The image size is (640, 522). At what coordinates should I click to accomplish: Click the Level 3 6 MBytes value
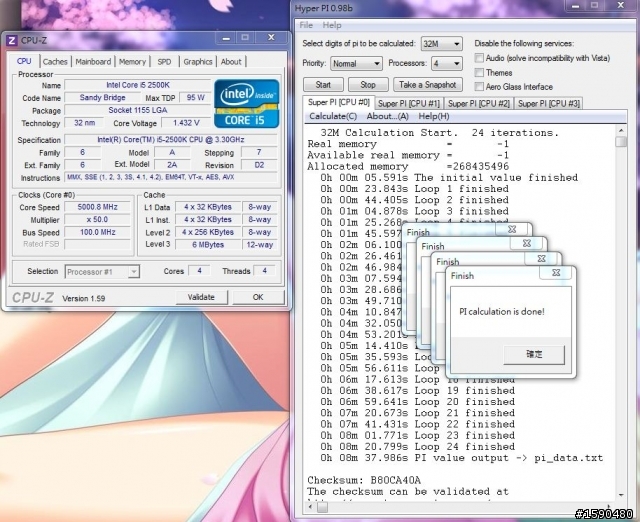pos(208,245)
